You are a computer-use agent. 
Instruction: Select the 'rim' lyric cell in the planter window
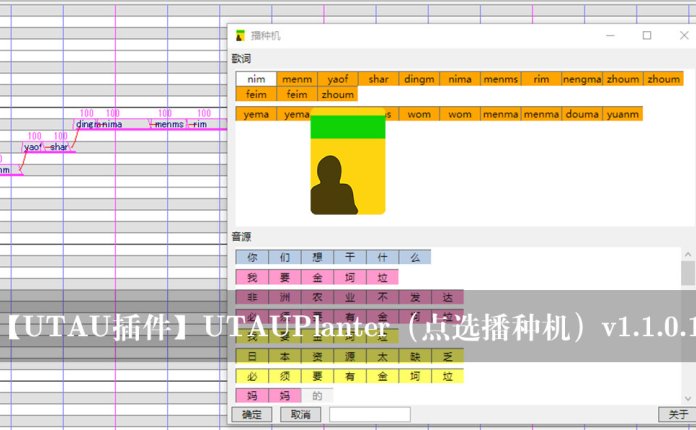542,79
